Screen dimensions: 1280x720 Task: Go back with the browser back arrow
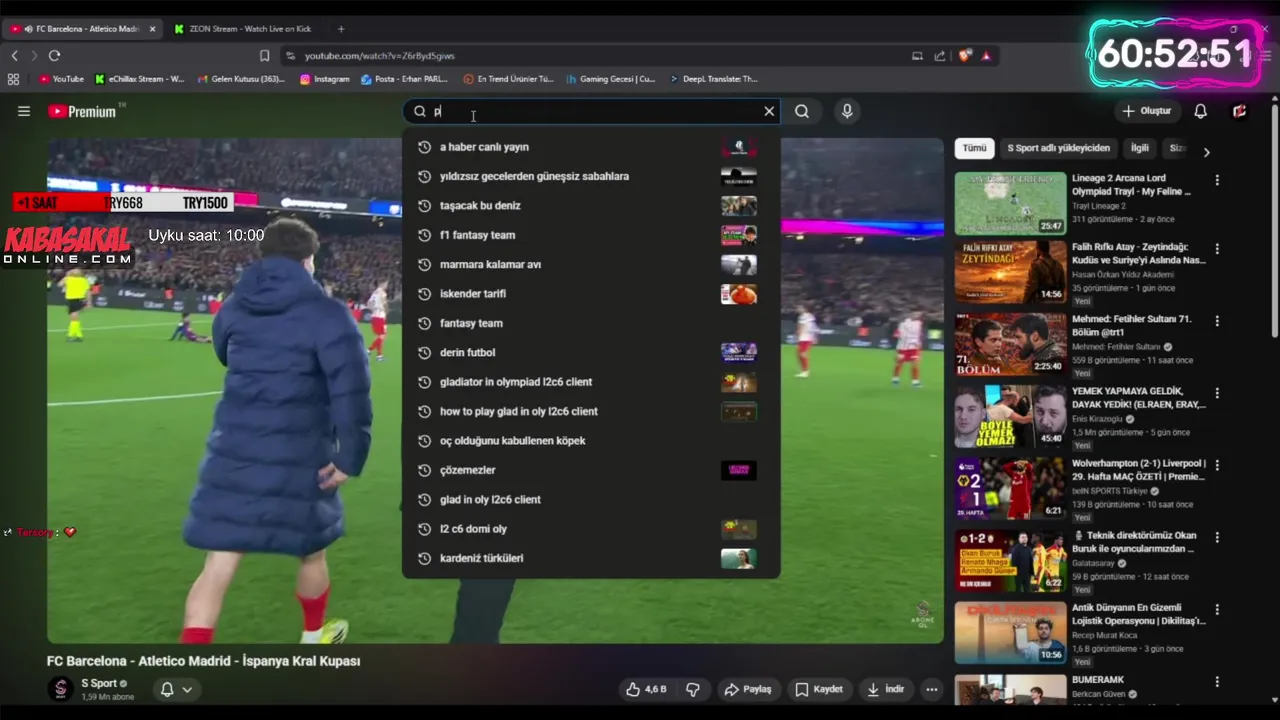click(14, 56)
